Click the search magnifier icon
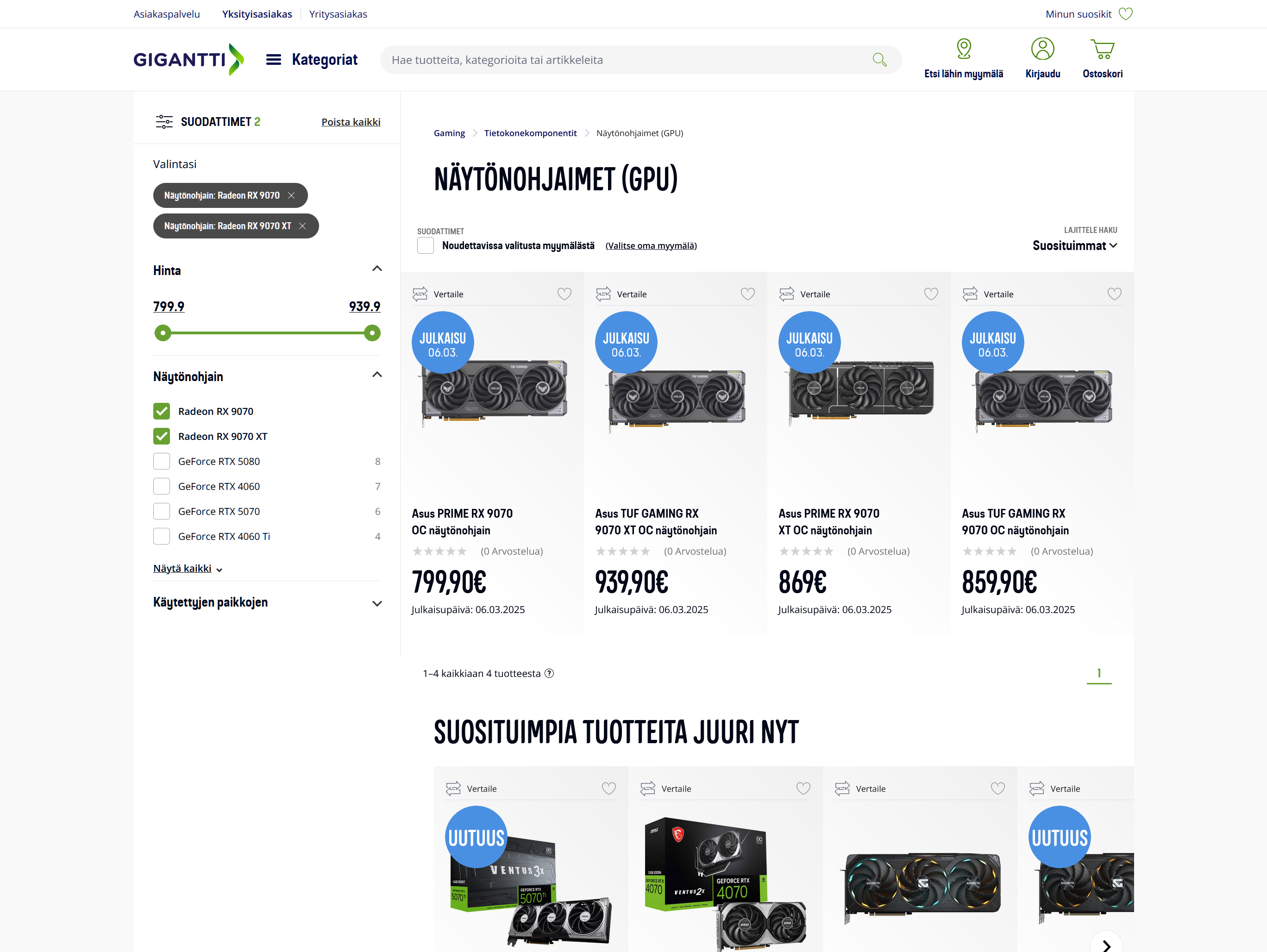Viewport: 1267px width, 952px height. (879, 60)
